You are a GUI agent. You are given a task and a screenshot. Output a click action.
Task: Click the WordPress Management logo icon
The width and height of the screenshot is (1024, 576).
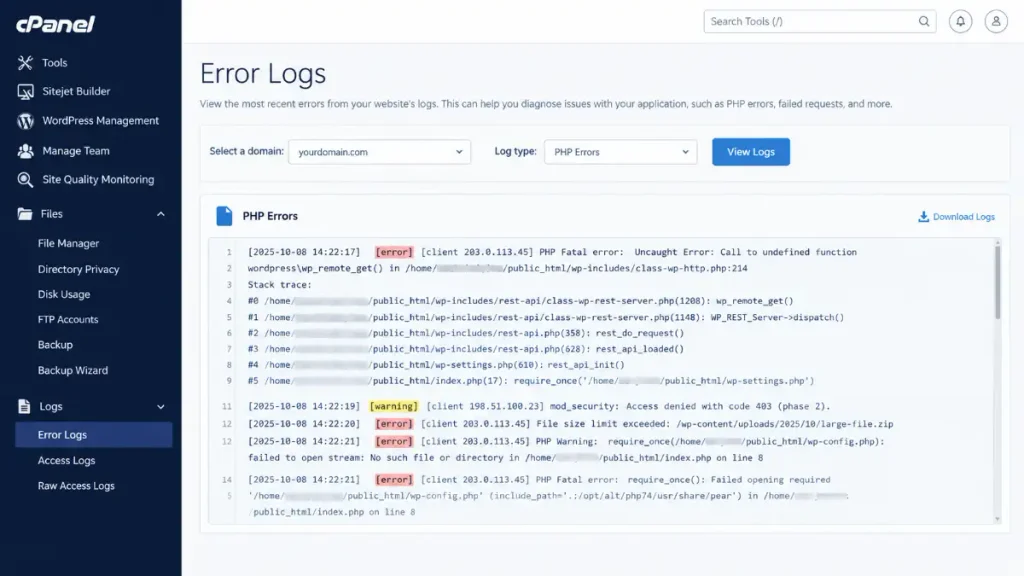(25, 121)
